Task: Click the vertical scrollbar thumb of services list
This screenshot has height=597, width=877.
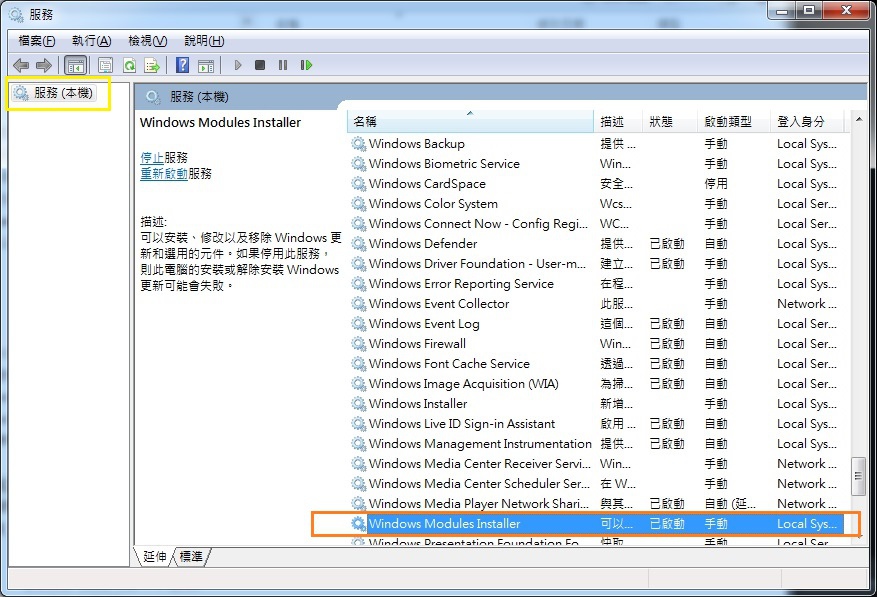Action: (x=859, y=476)
